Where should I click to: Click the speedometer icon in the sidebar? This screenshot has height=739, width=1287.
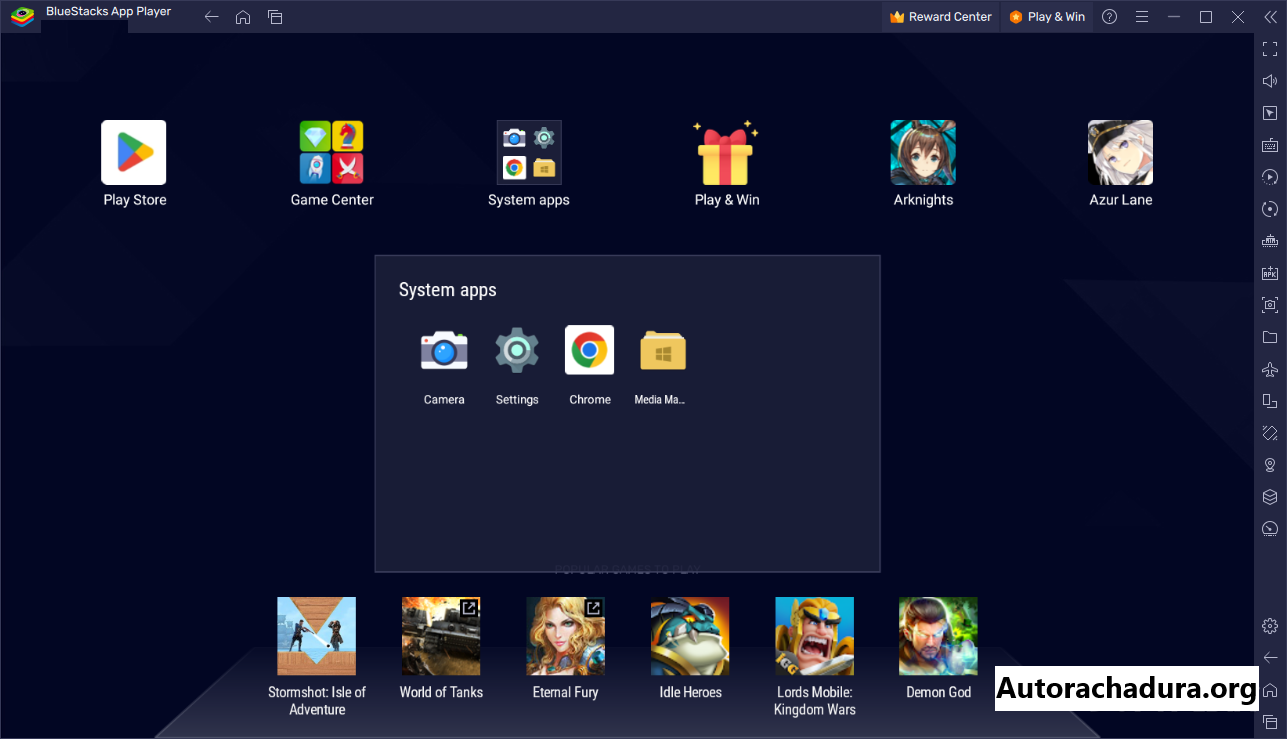click(x=1270, y=529)
